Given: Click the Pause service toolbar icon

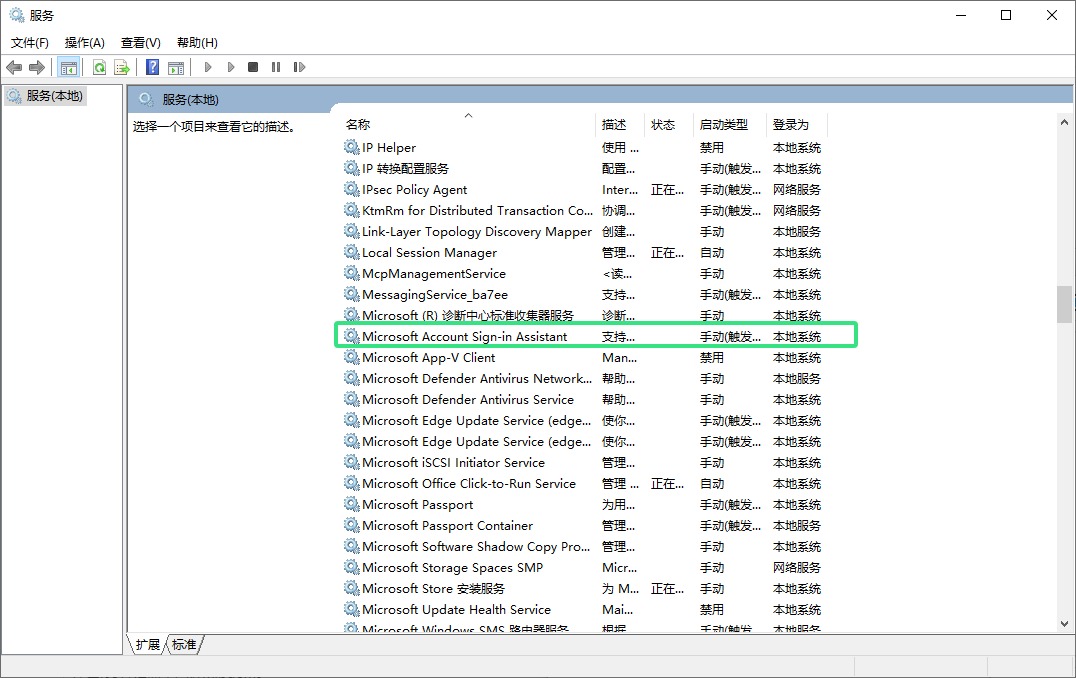Looking at the screenshot, I should click(x=276, y=67).
